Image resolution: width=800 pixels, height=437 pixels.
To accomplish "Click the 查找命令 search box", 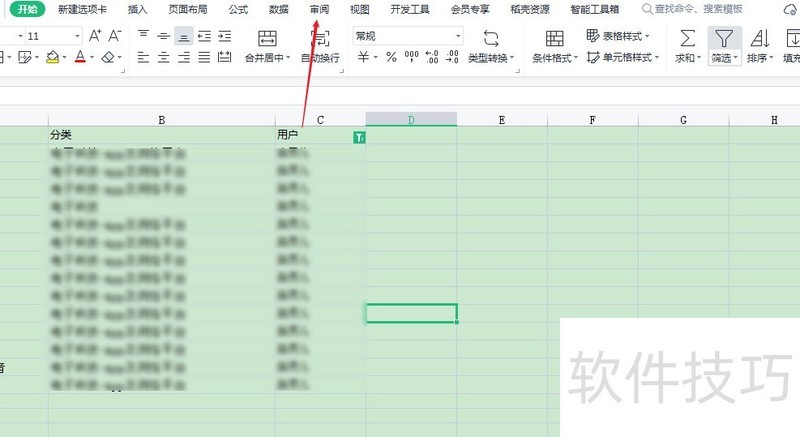I will 693,9.
